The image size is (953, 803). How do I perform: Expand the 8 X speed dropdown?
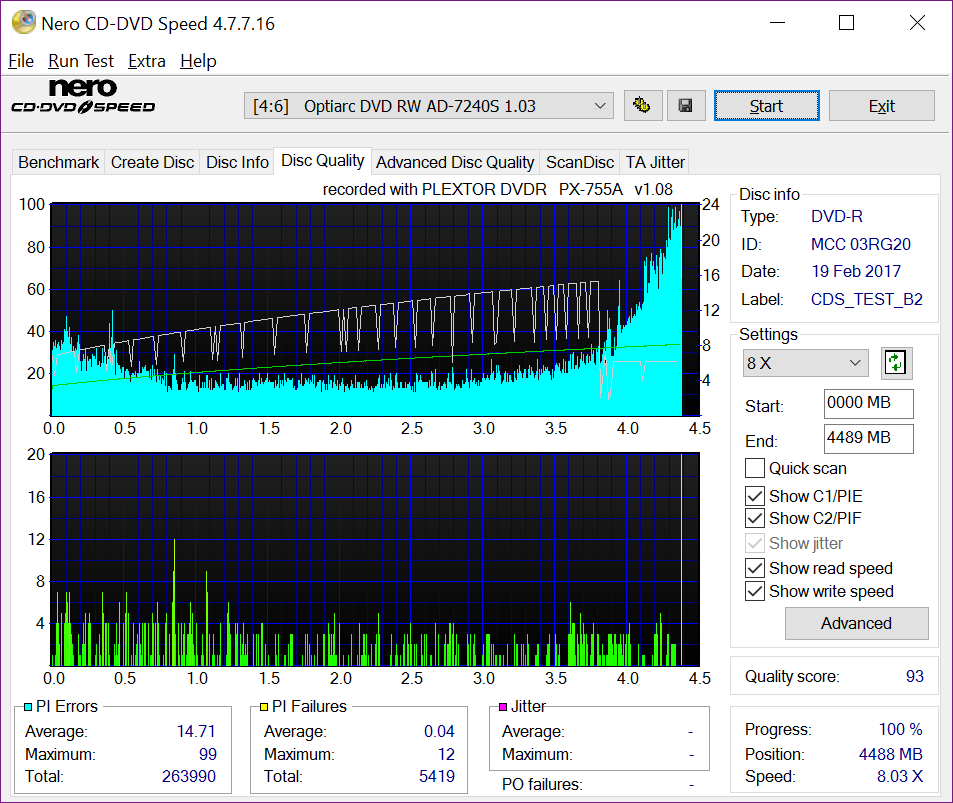point(805,363)
